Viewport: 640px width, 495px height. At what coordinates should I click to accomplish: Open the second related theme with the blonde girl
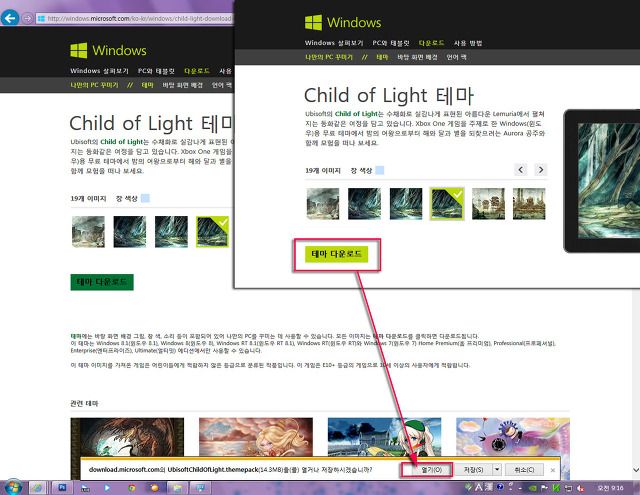(x=256, y=437)
